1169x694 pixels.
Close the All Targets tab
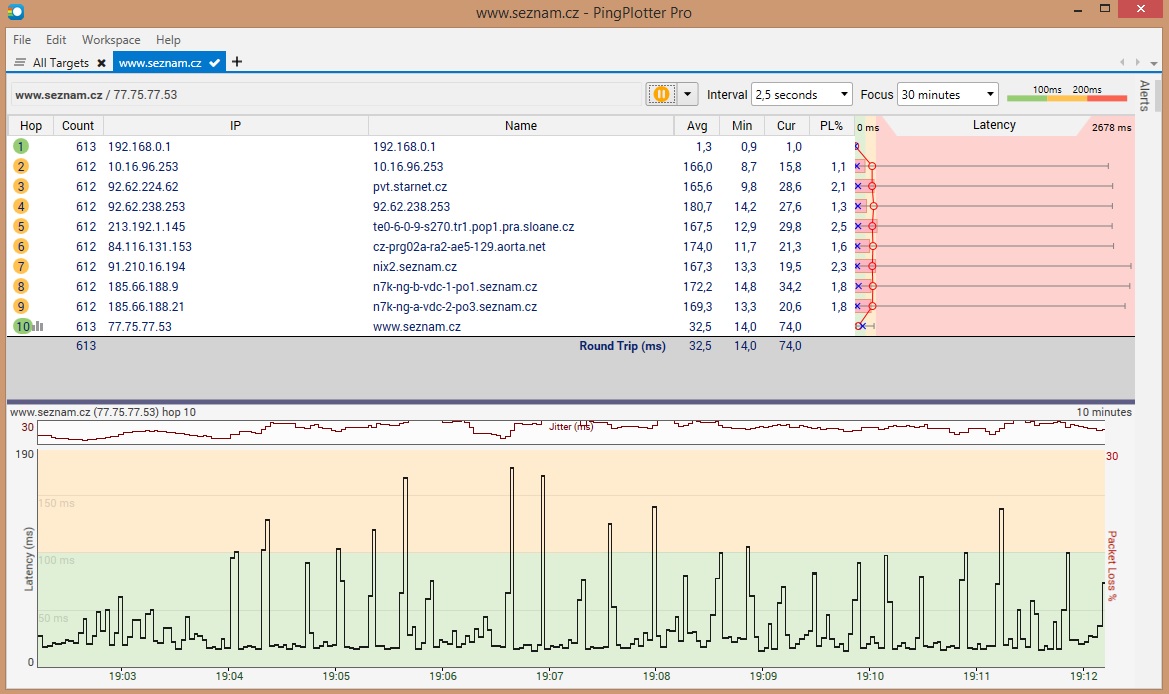101,63
